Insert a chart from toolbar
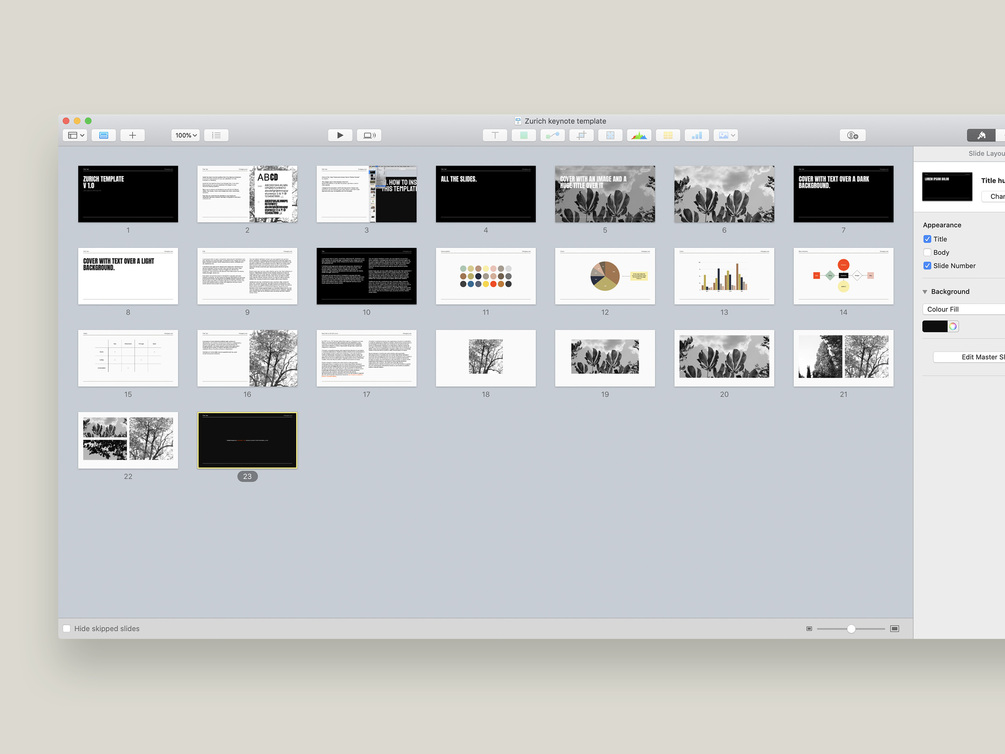 click(x=697, y=135)
